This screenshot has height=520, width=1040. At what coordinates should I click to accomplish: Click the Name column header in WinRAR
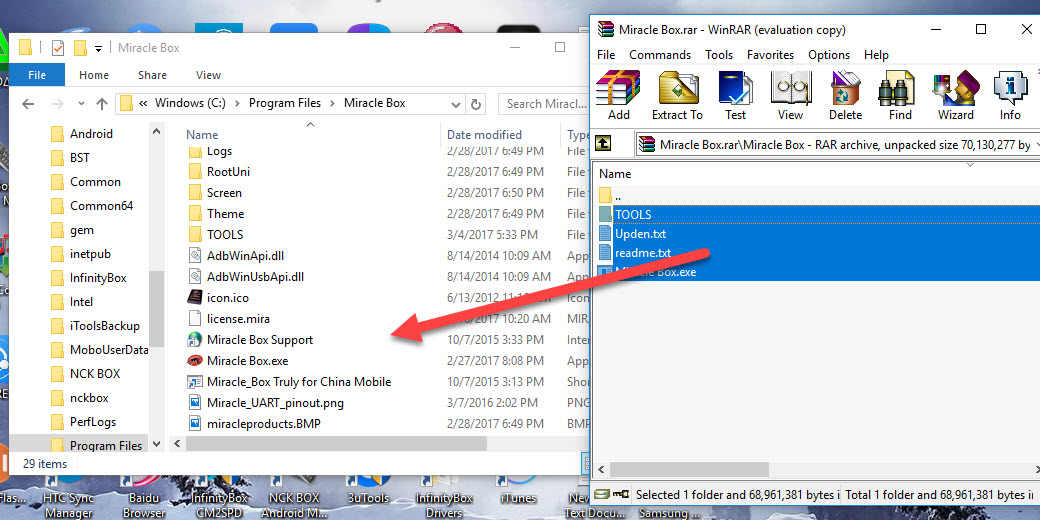point(615,174)
